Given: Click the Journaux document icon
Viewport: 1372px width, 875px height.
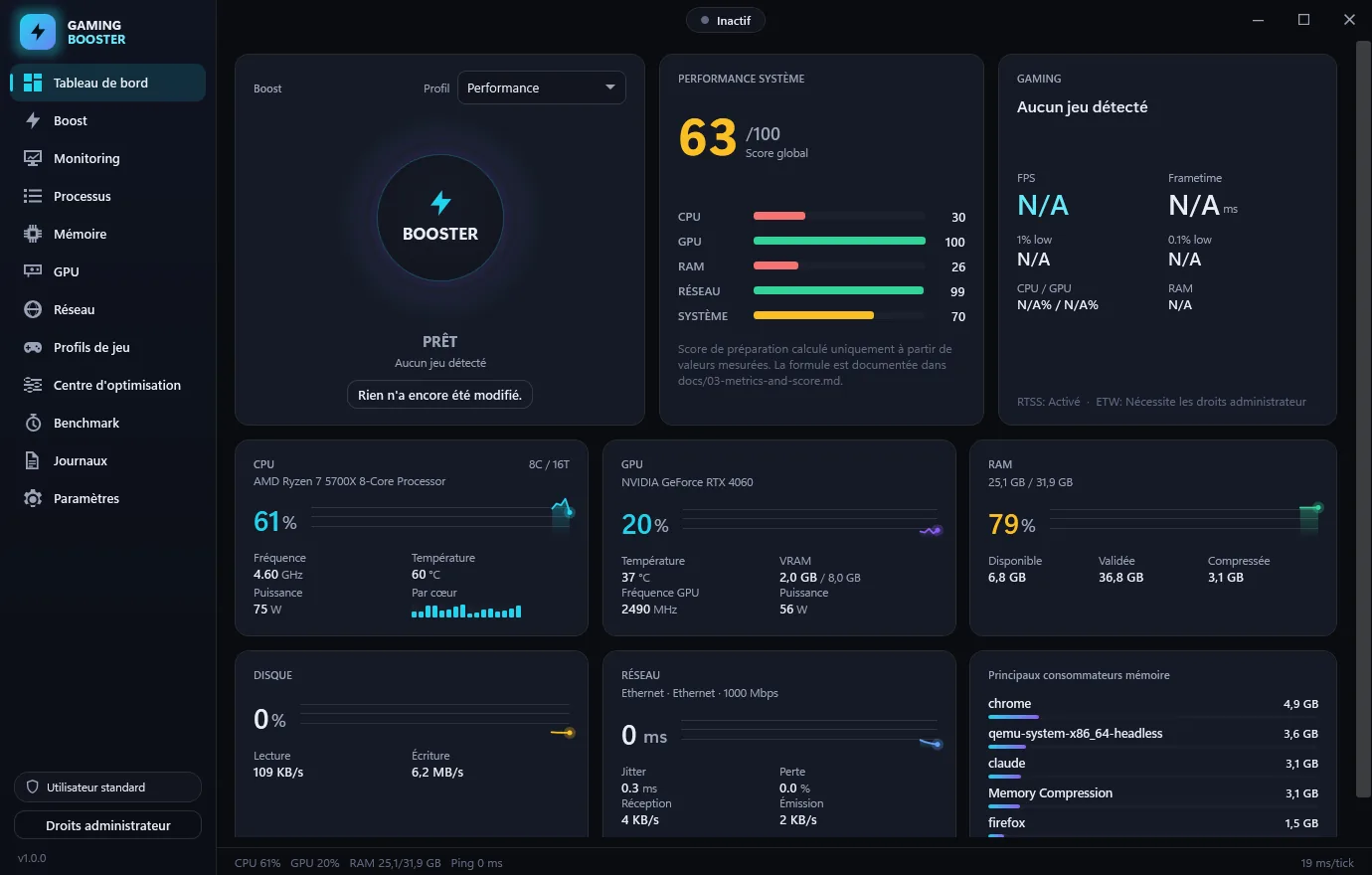Looking at the screenshot, I should (x=33, y=460).
